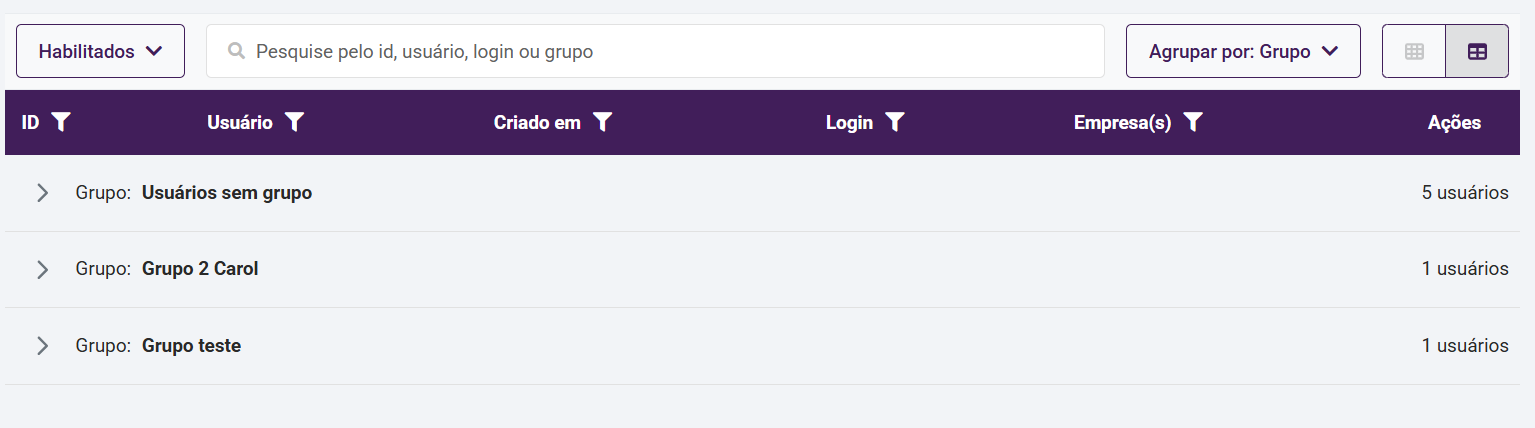Click the Login column filter icon
1535x428 pixels.
(x=895, y=122)
